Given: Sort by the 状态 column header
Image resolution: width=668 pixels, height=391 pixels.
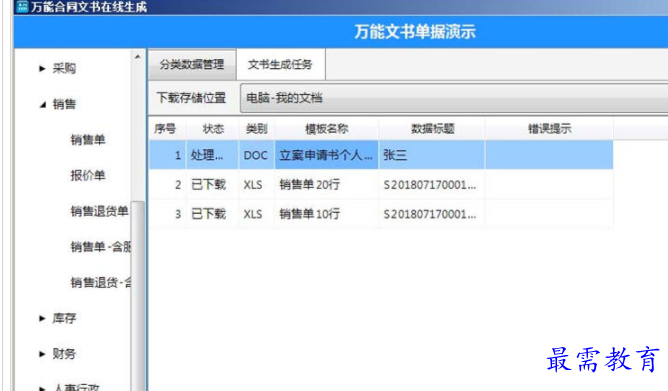Looking at the screenshot, I should (x=213, y=129).
